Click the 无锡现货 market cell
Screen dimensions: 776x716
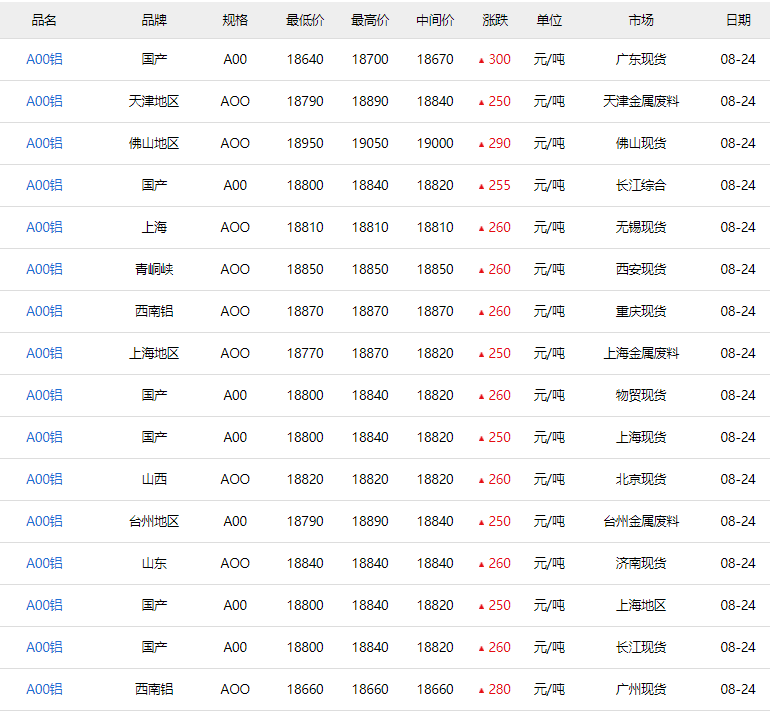point(641,227)
